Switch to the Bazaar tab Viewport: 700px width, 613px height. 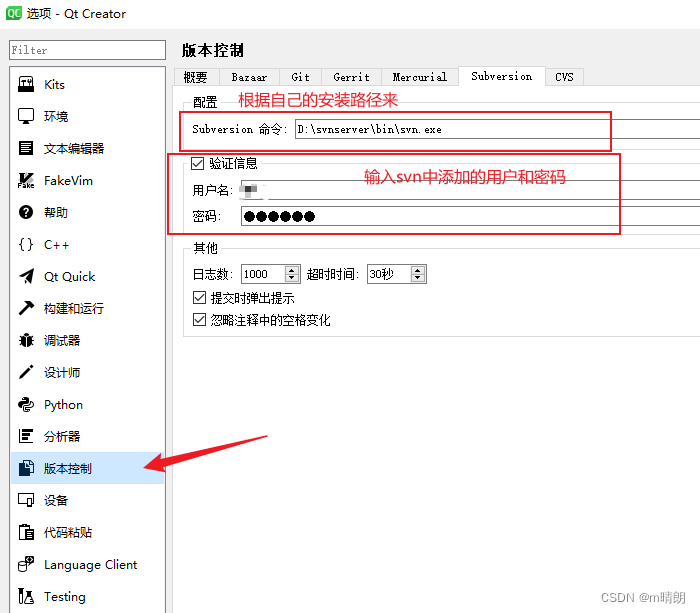249,77
